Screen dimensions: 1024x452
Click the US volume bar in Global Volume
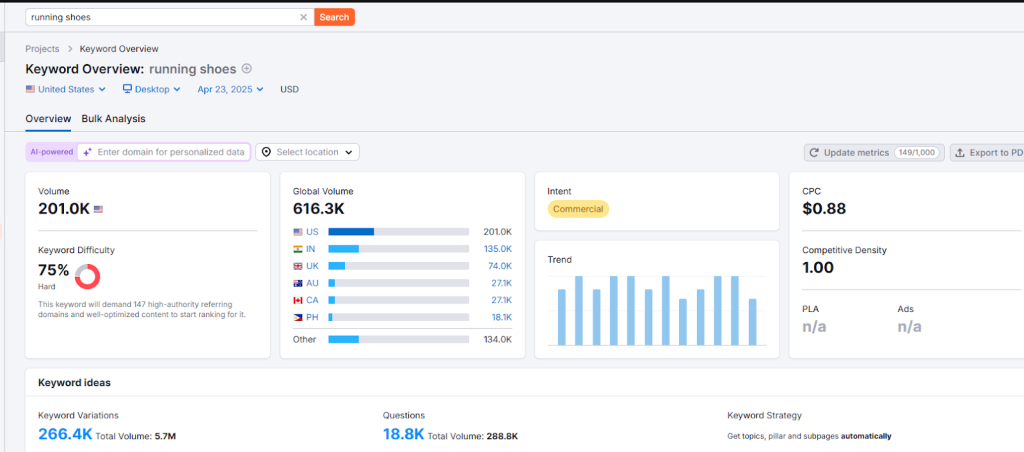(x=398, y=231)
